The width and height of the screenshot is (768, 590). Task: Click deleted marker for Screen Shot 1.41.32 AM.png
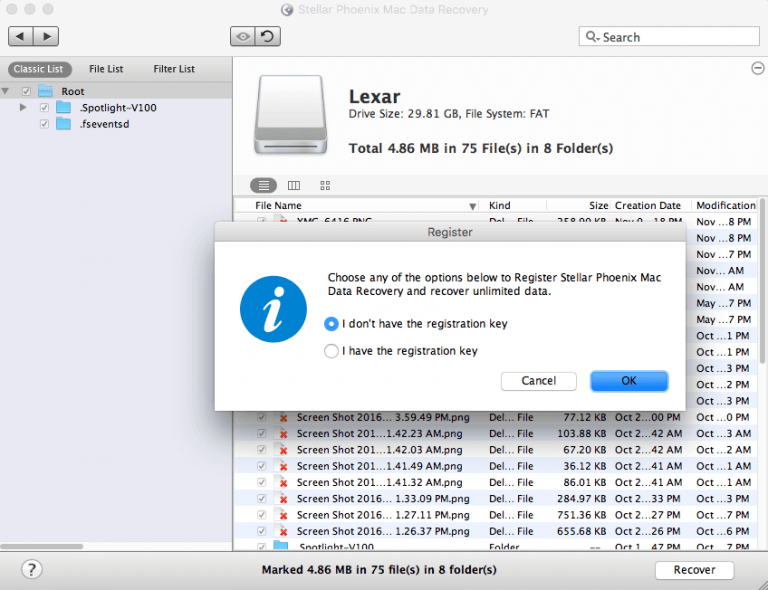[x=283, y=483]
